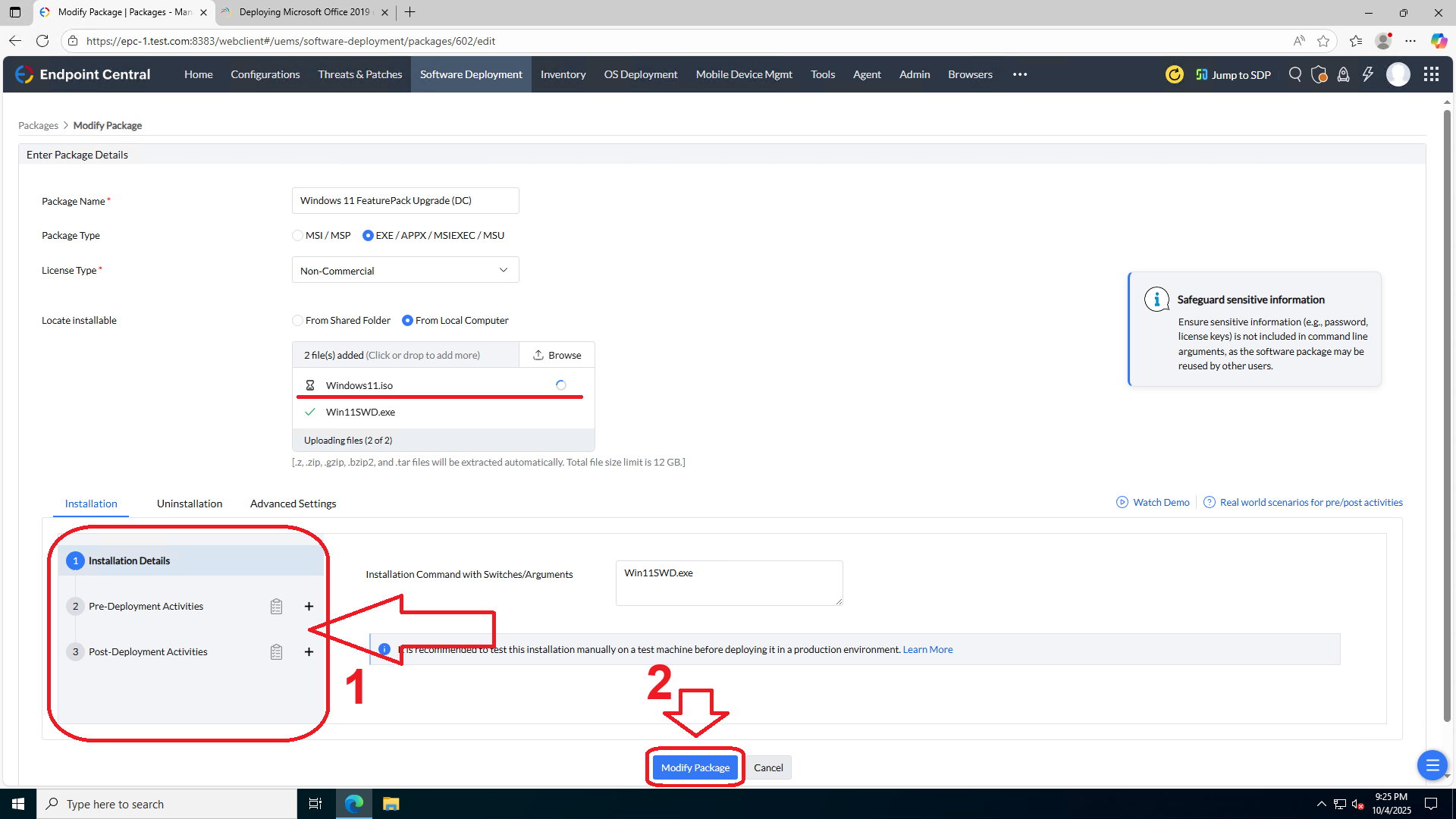Open the rocket quick-launch icon in header
The image size is (1456, 819).
click(1343, 74)
